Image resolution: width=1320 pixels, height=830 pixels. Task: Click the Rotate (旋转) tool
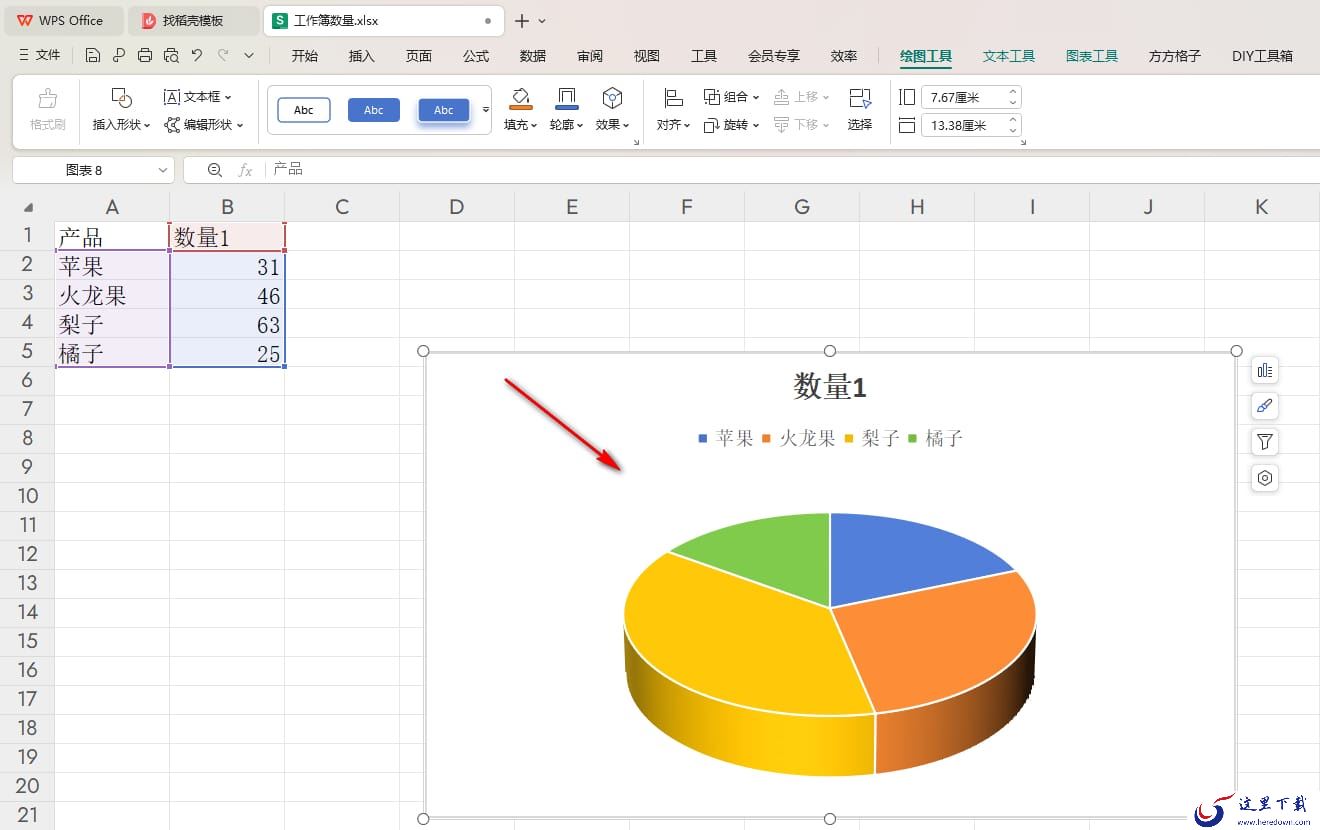pos(731,125)
